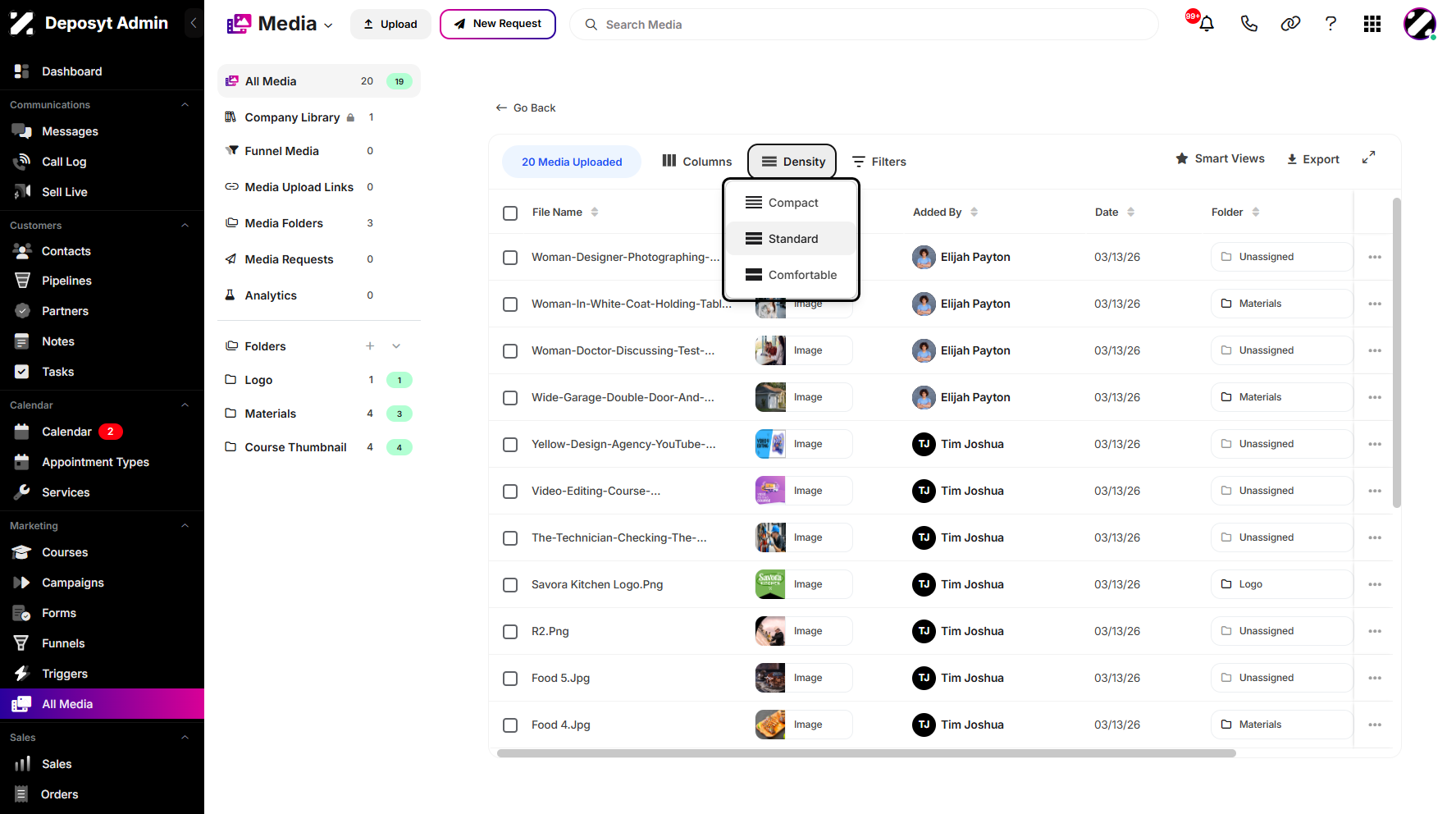This screenshot has height=814, width=1456.
Task: Open the apps grid icon
Action: [x=1372, y=24]
